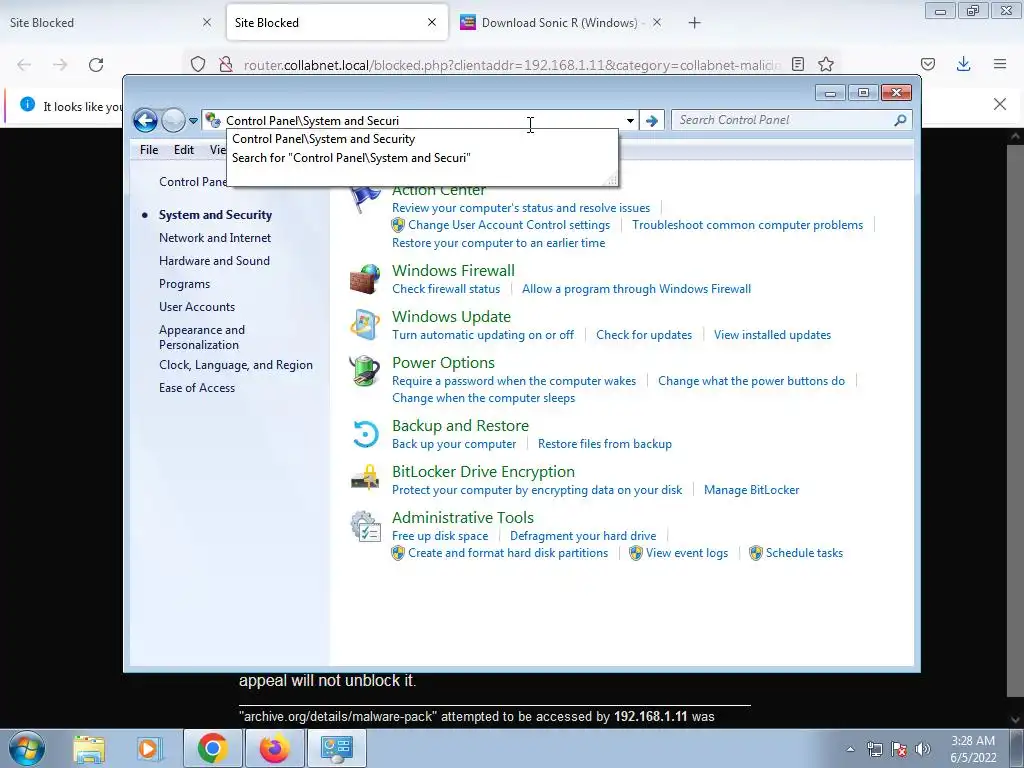Click the Windows Firewall brick wall icon
The width and height of the screenshot is (1024, 768).
point(365,279)
